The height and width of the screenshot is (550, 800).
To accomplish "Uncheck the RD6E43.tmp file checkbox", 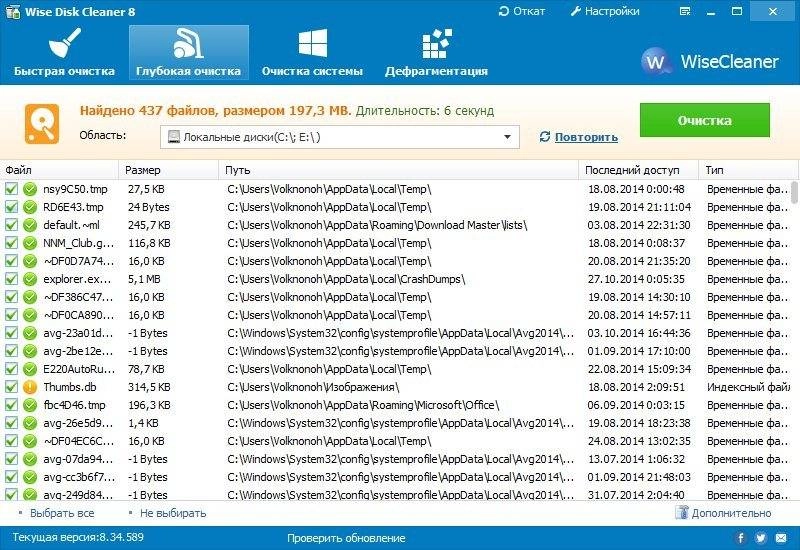I will (11, 207).
